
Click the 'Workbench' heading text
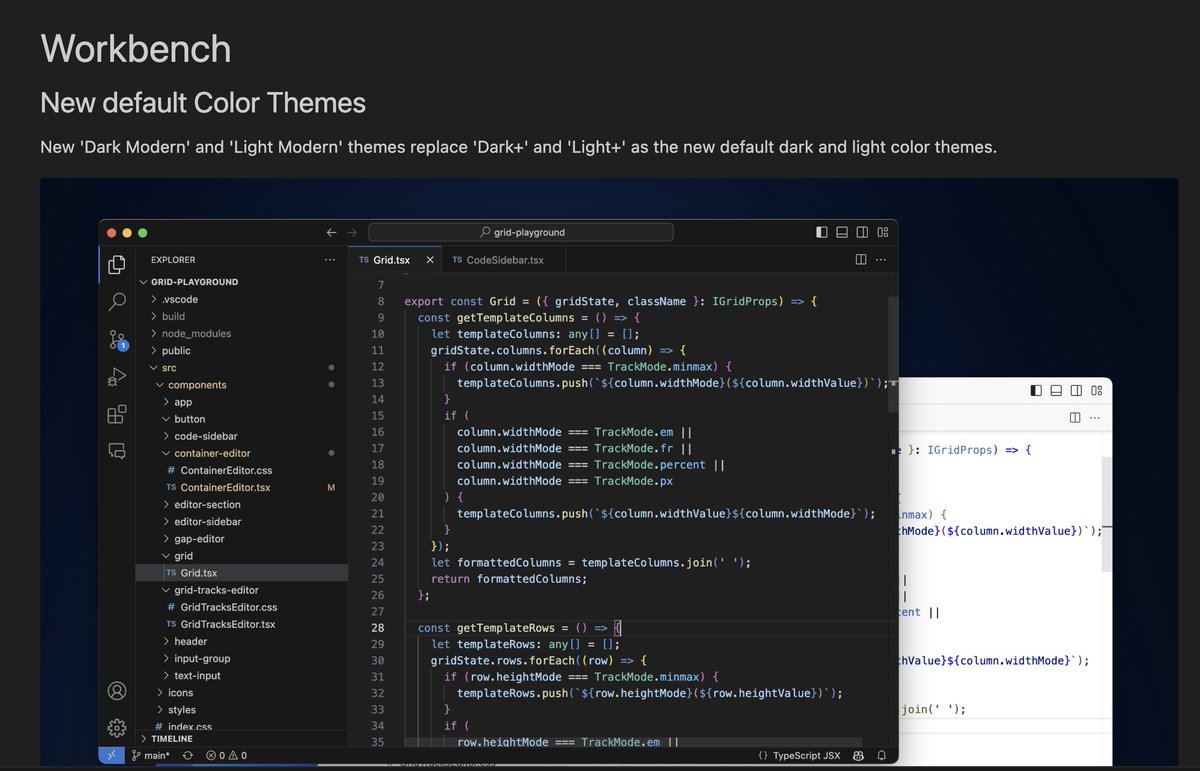(136, 49)
